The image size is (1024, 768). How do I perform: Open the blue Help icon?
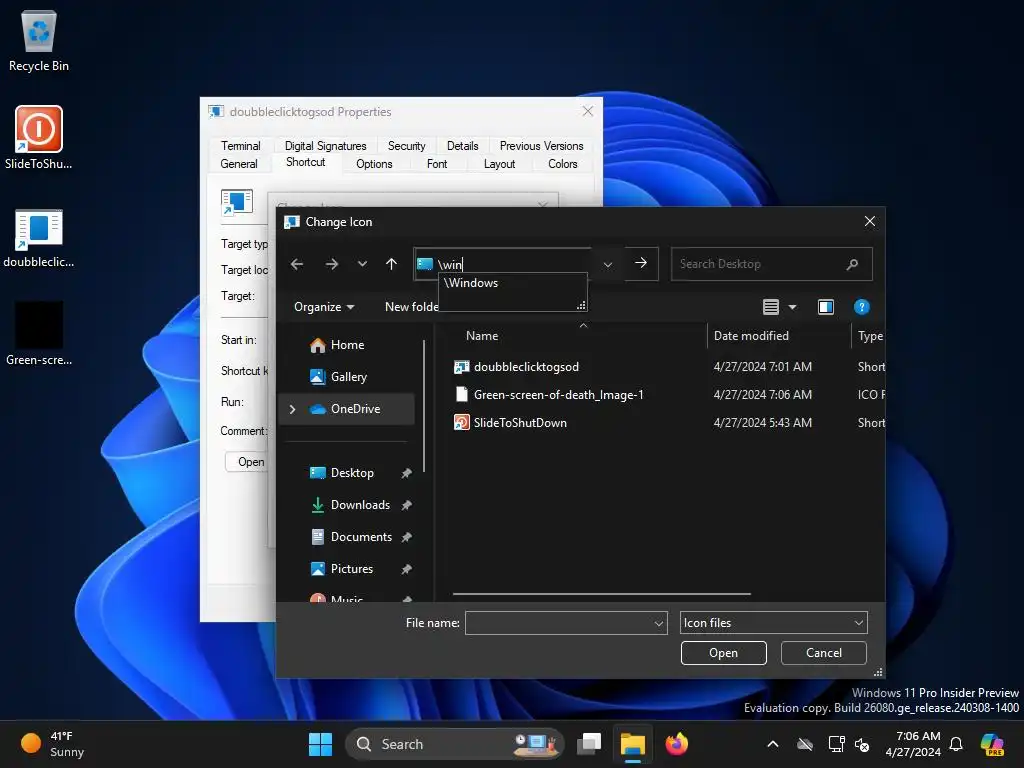(x=861, y=307)
